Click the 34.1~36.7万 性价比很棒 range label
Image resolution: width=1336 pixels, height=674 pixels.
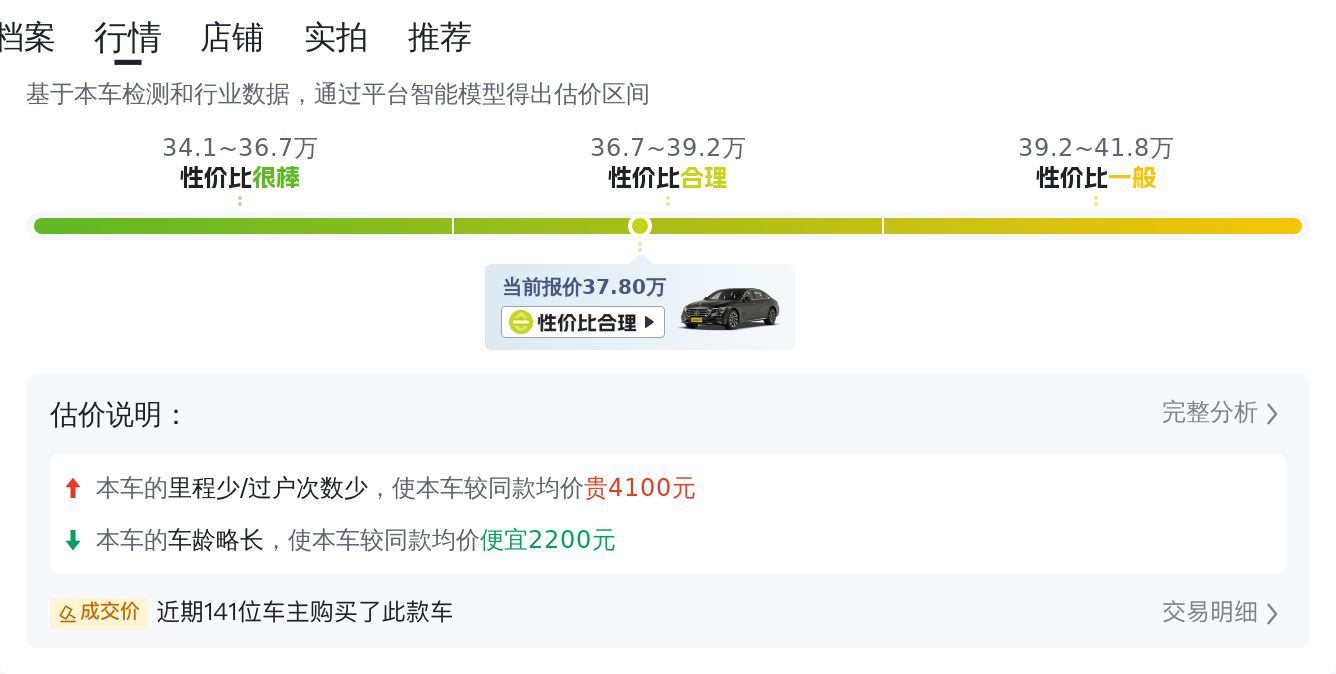pos(240,163)
